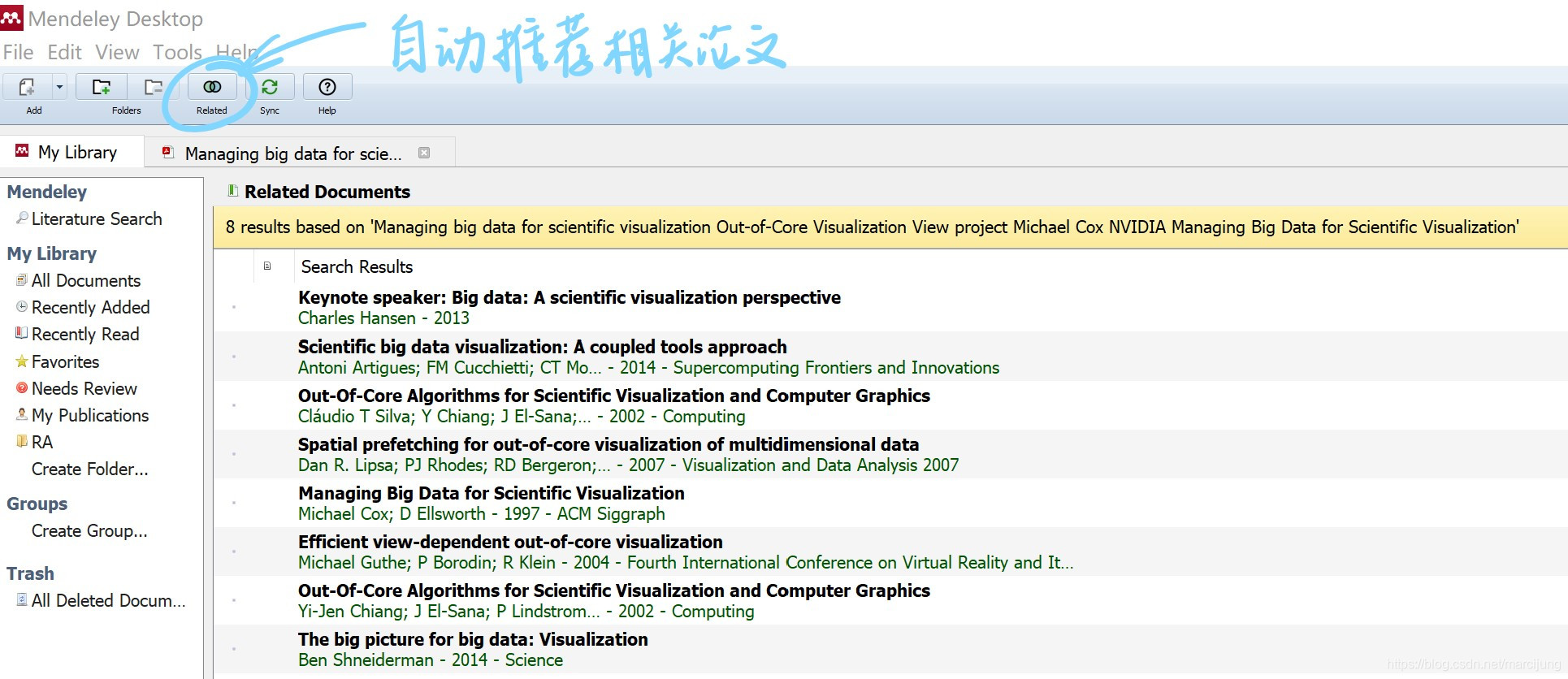Image resolution: width=1568 pixels, height=679 pixels.
Task: Select Efficient view-dependent out-of-core result
Action: coord(890,551)
